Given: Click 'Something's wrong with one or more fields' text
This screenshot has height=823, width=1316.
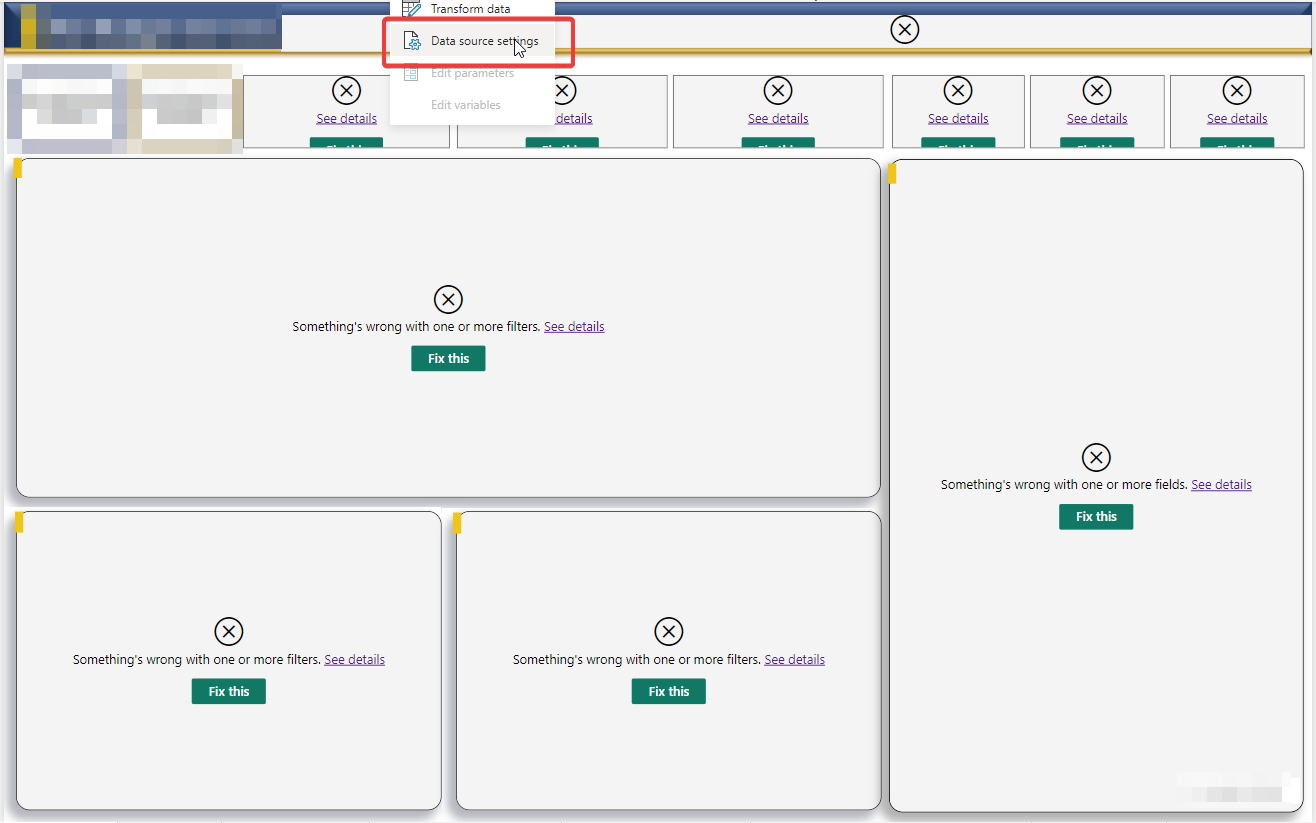Looking at the screenshot, I should 1064,484.
